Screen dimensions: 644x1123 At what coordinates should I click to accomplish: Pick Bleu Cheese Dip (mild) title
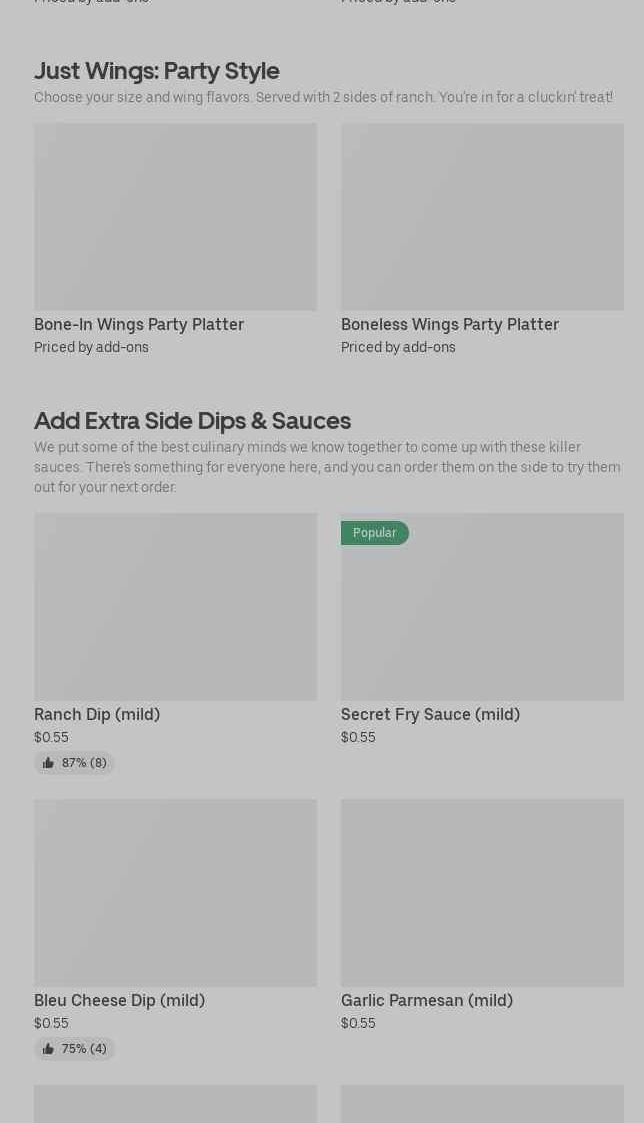click(119, 1000)
